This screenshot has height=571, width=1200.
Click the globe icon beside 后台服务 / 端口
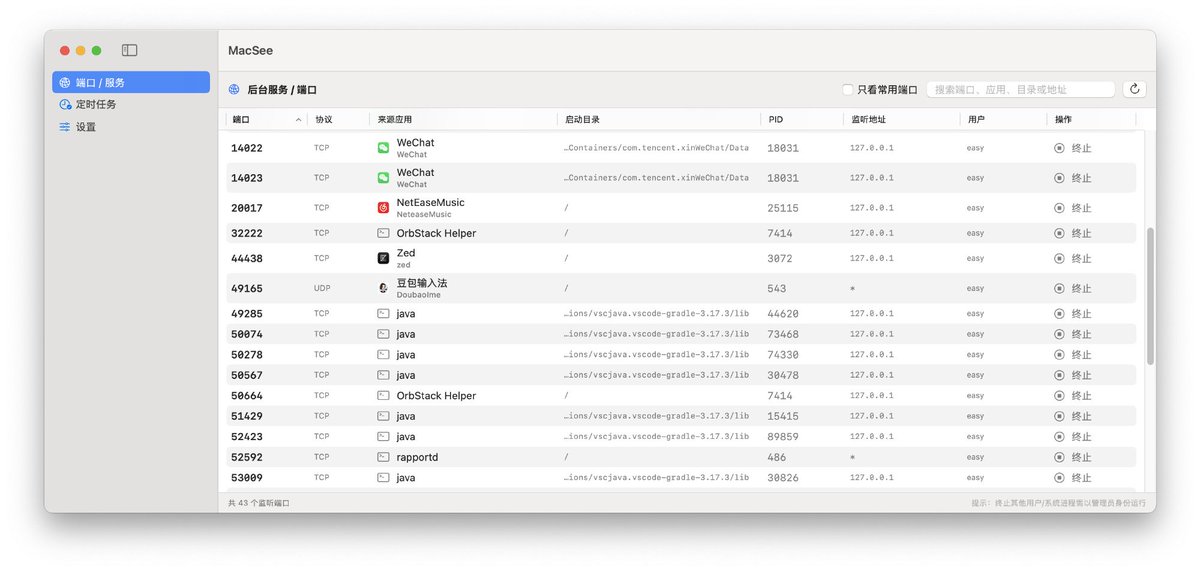tap(234, 89)
